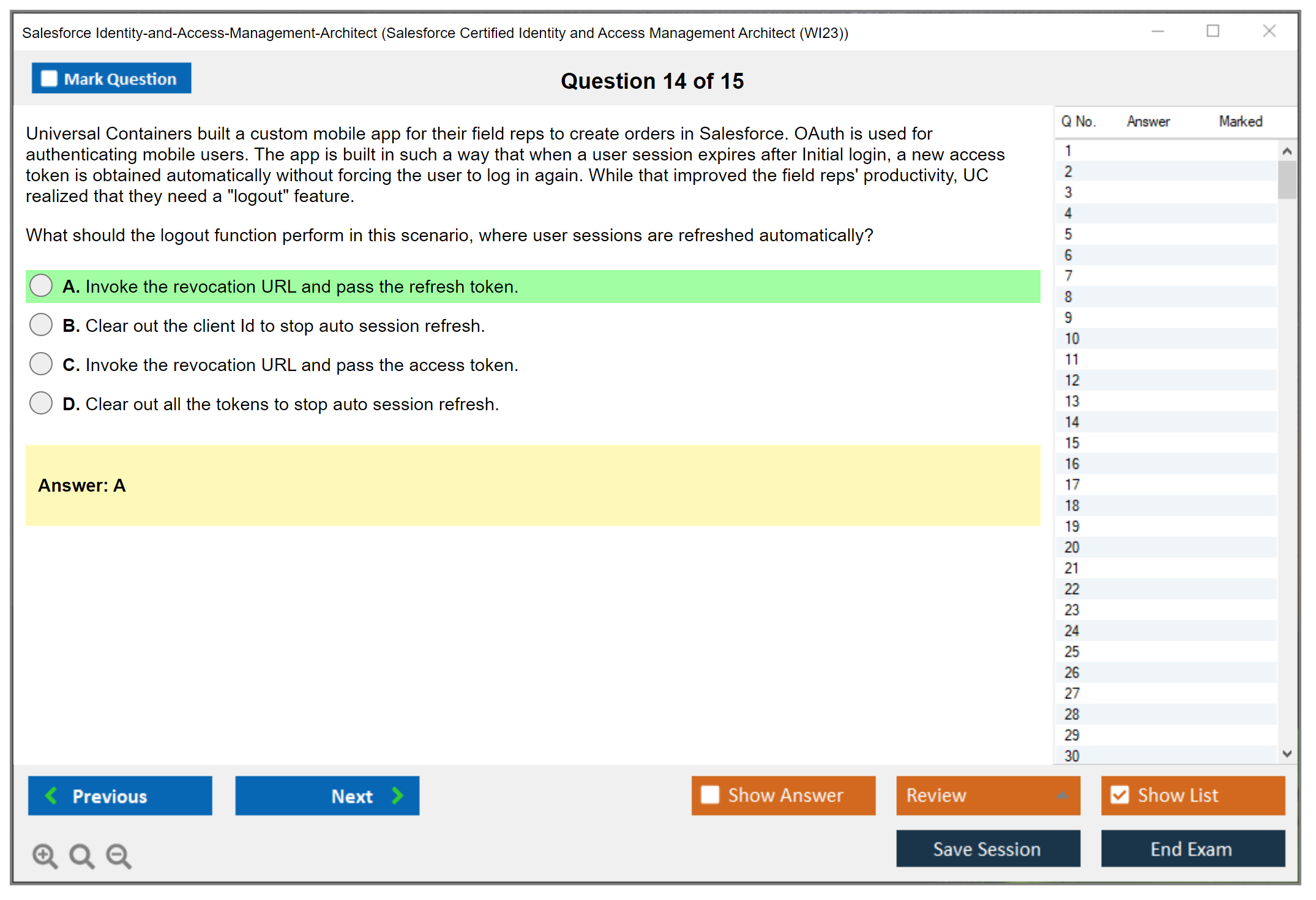The width and height of the screenshot is (1316, 900).
Task: Choose option D clear out all tokens
Action: coord(41,403)
